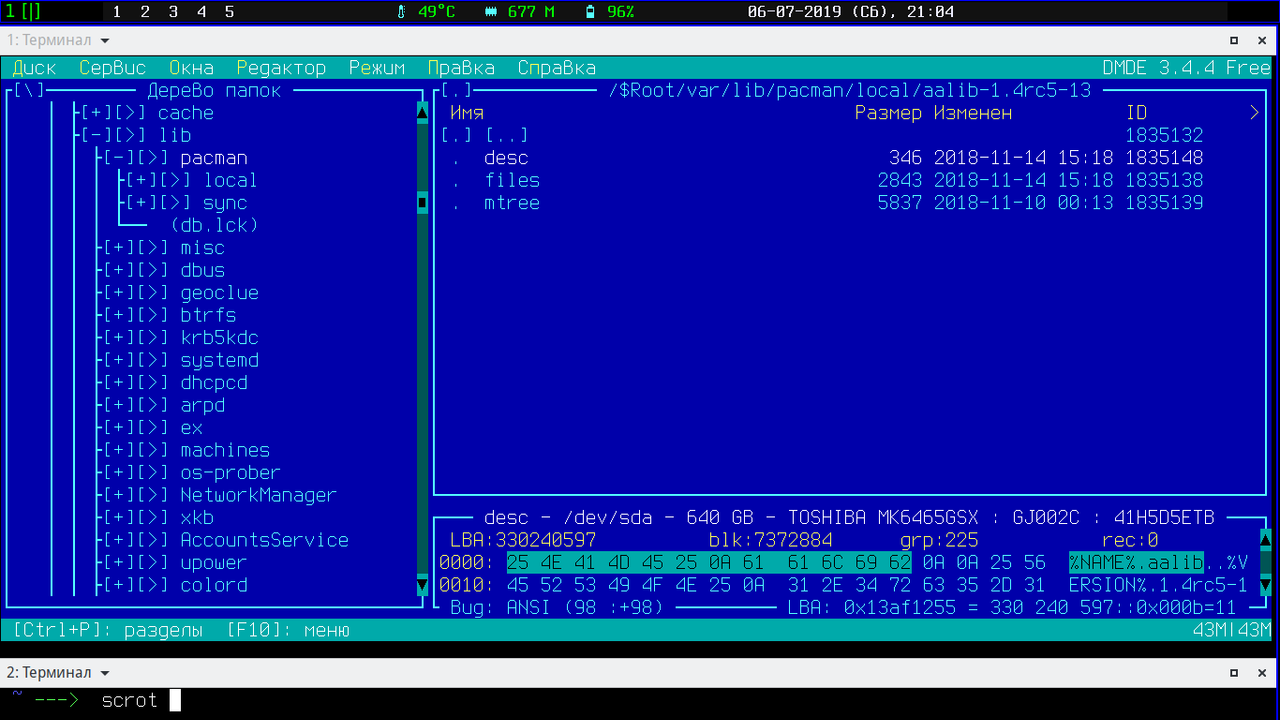1280x720 pixels.
Task: Click the [.] marker of file panel
Action: [456, 91]
